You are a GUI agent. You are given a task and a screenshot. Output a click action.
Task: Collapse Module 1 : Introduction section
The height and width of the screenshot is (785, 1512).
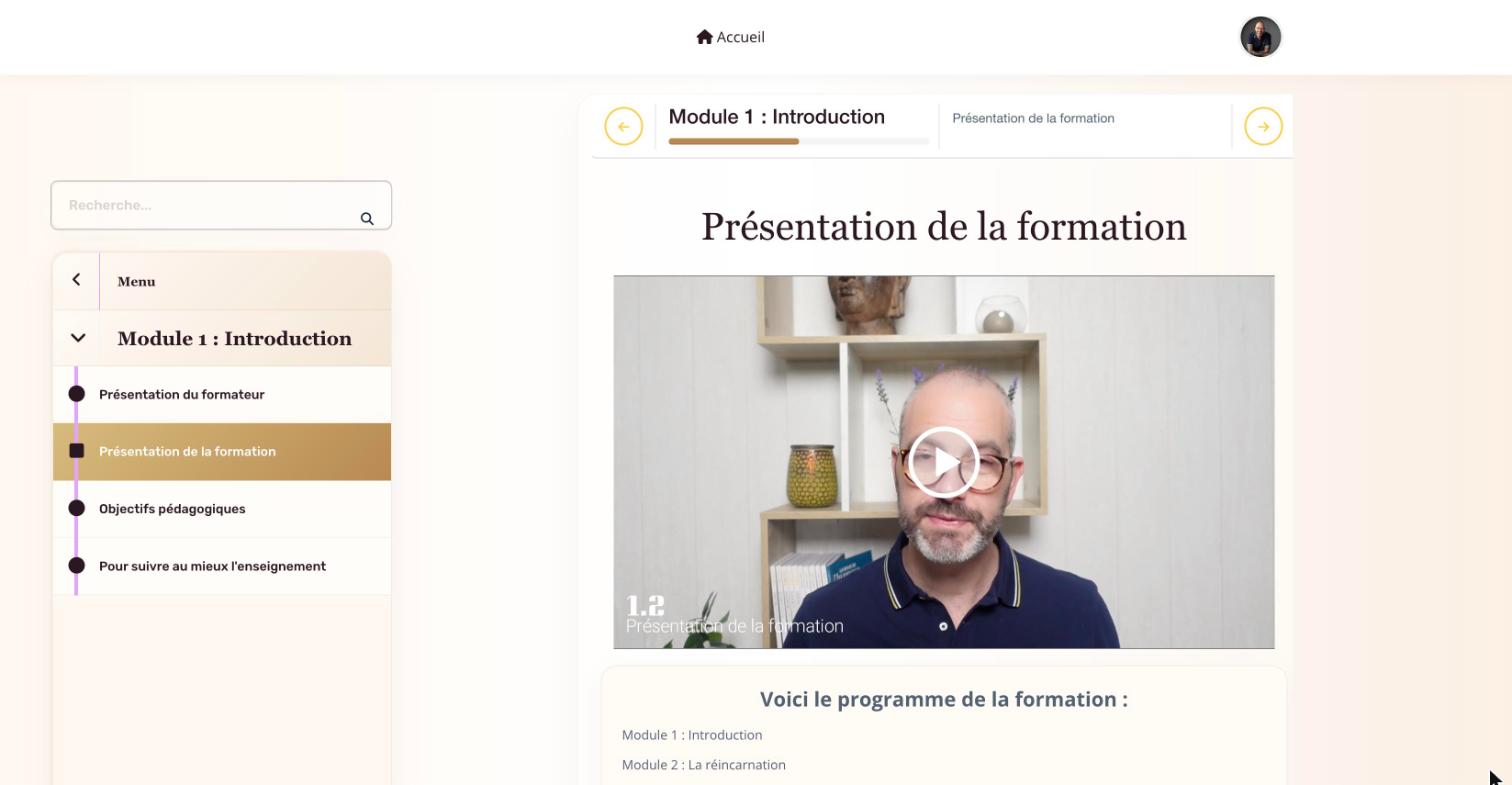pos(78,338)
